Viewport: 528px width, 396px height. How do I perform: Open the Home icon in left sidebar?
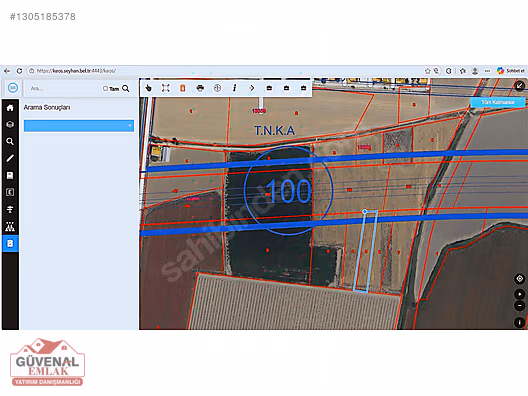point(10,108)
